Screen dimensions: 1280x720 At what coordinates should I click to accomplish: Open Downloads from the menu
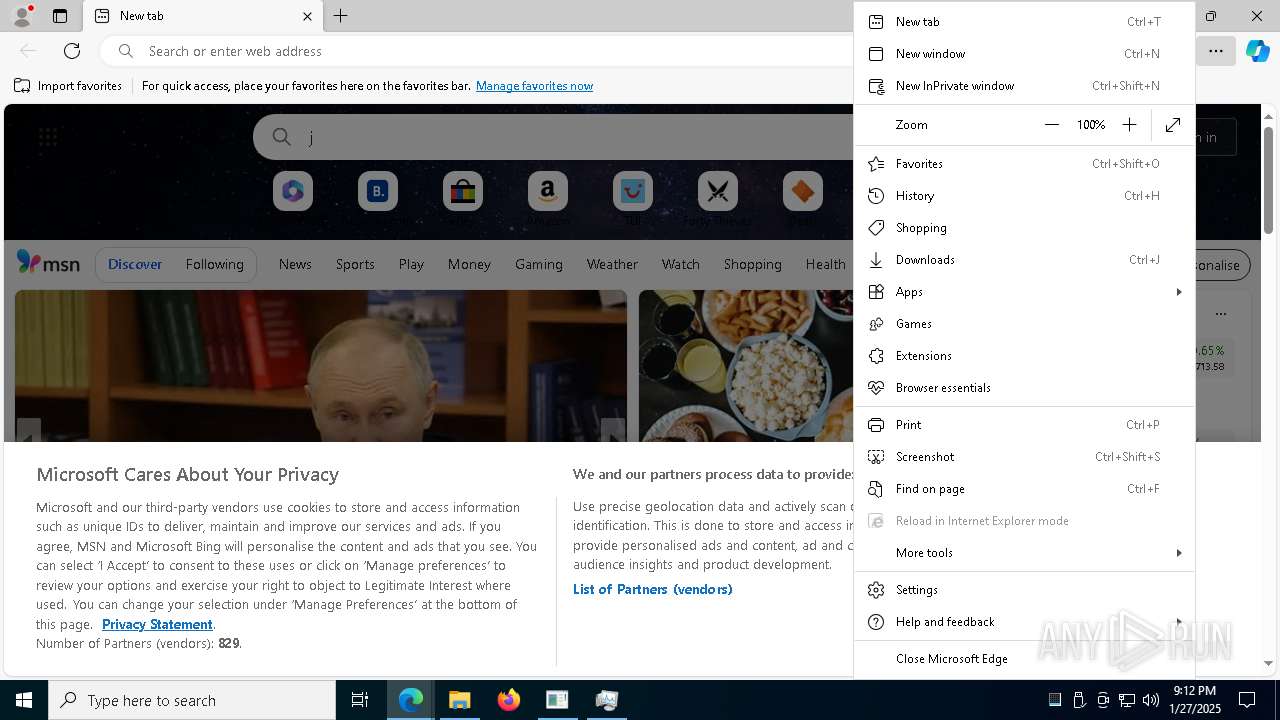1025,260
